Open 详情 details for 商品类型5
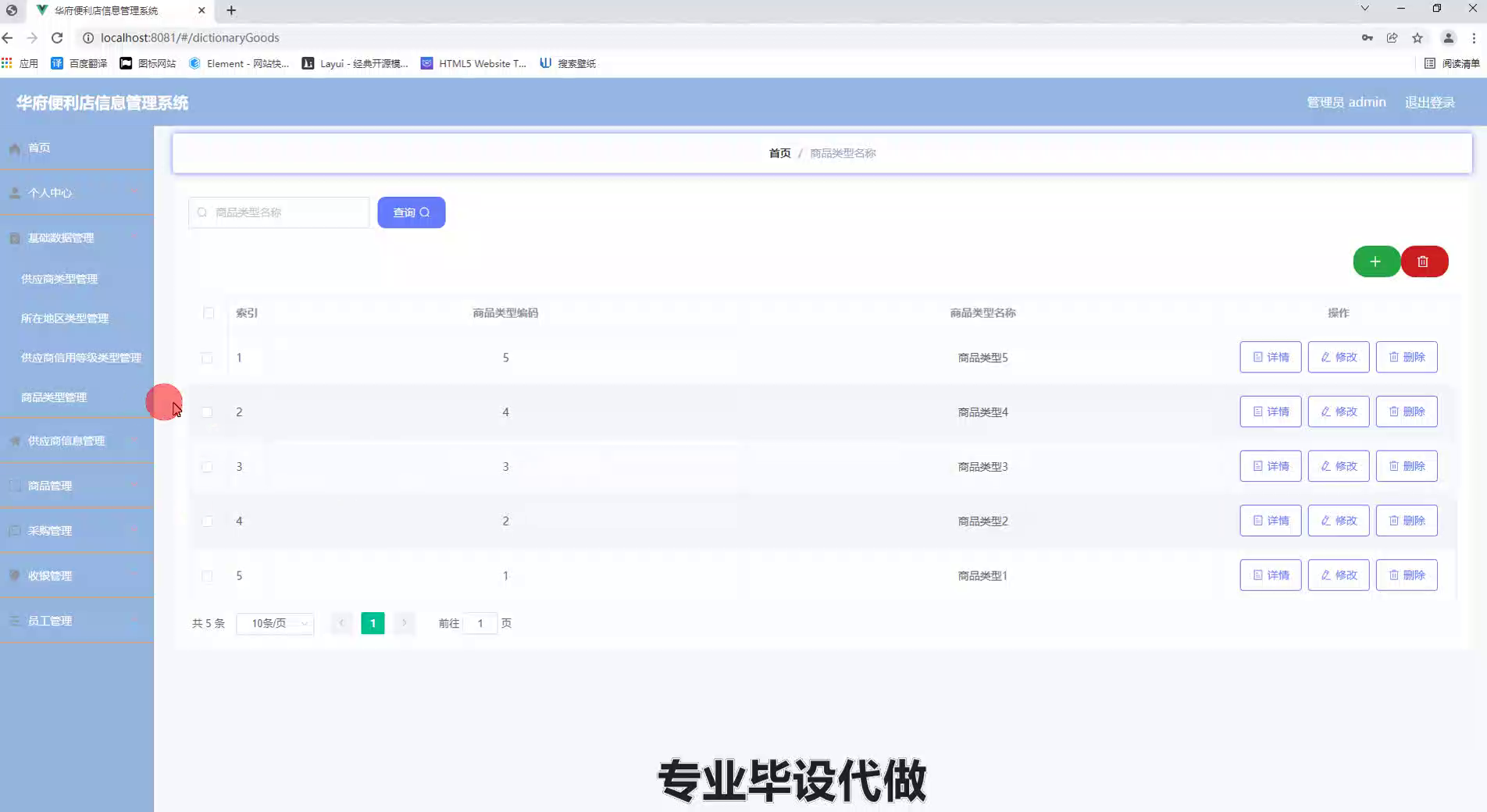The height and width of the screenshot is (812, 1487). click(1271, 357)
